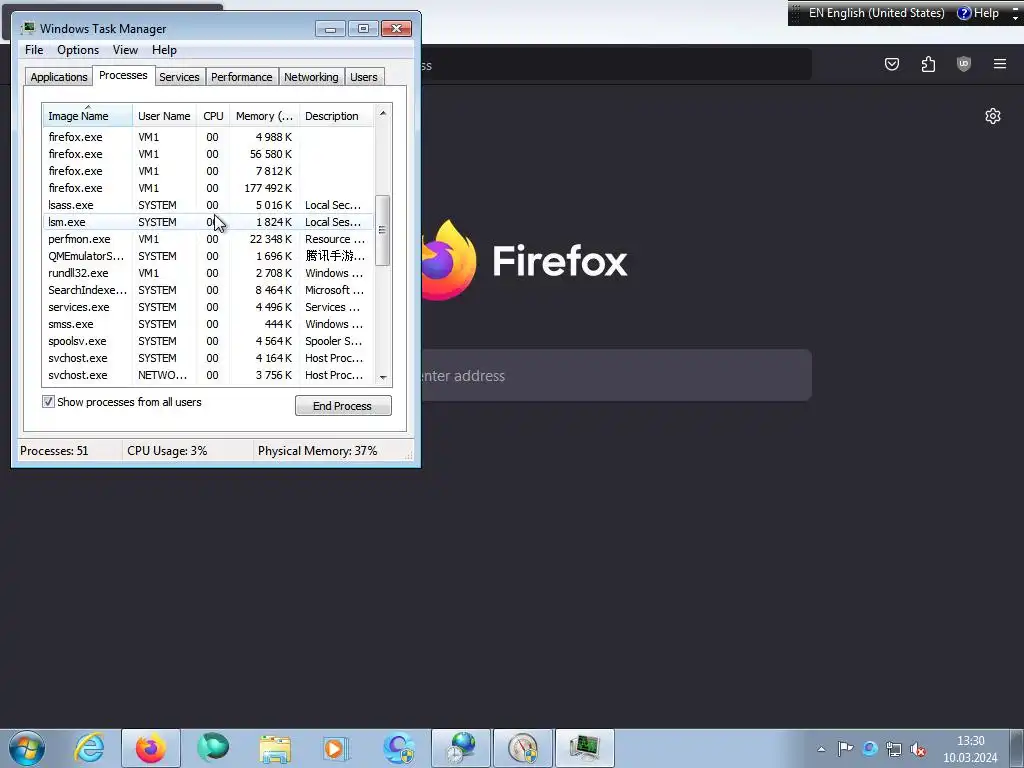Sort by Memory column header
This screenshot has width=1024, height=768.
click(264, 116)
